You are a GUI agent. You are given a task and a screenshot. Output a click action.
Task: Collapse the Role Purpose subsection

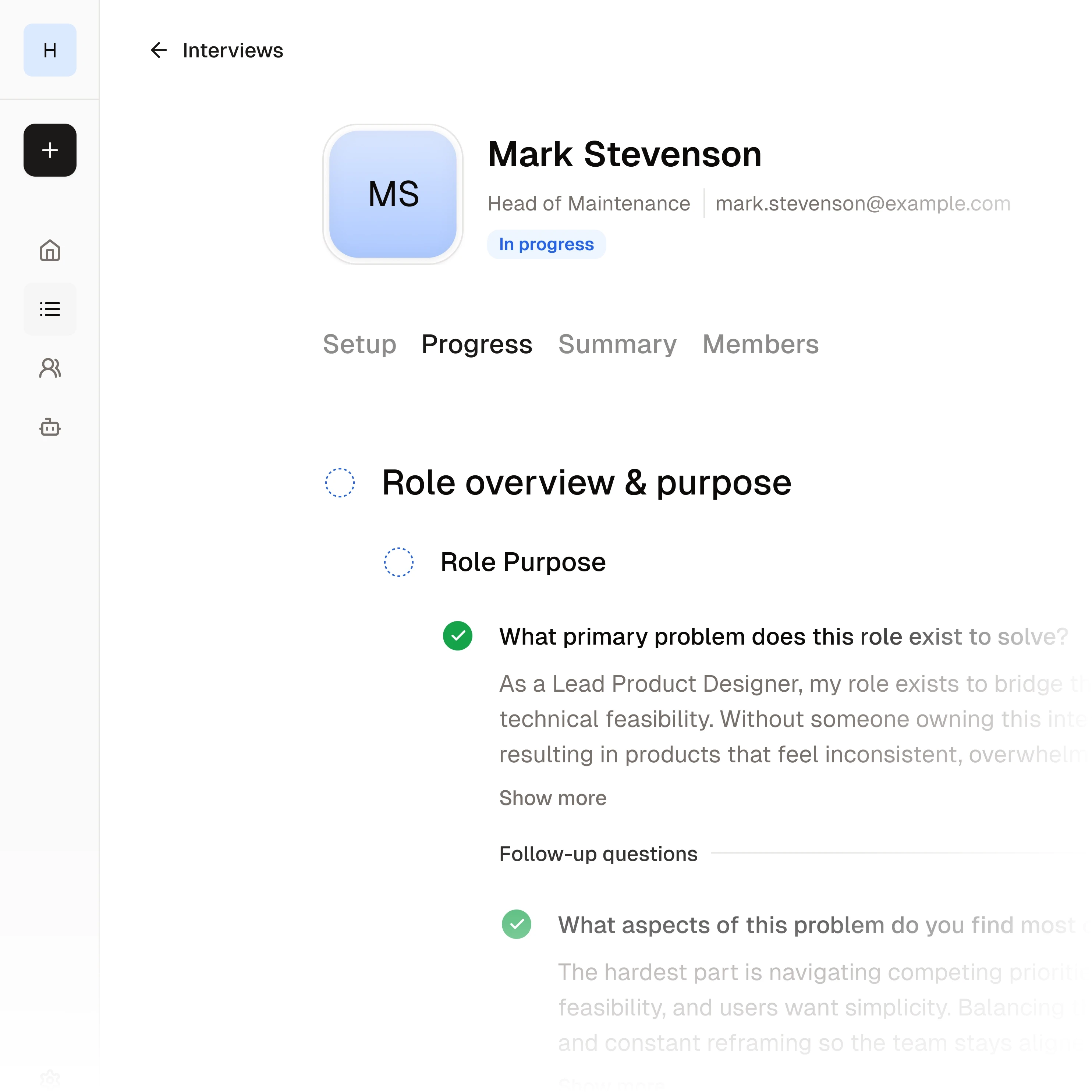[x=523, y=562]
